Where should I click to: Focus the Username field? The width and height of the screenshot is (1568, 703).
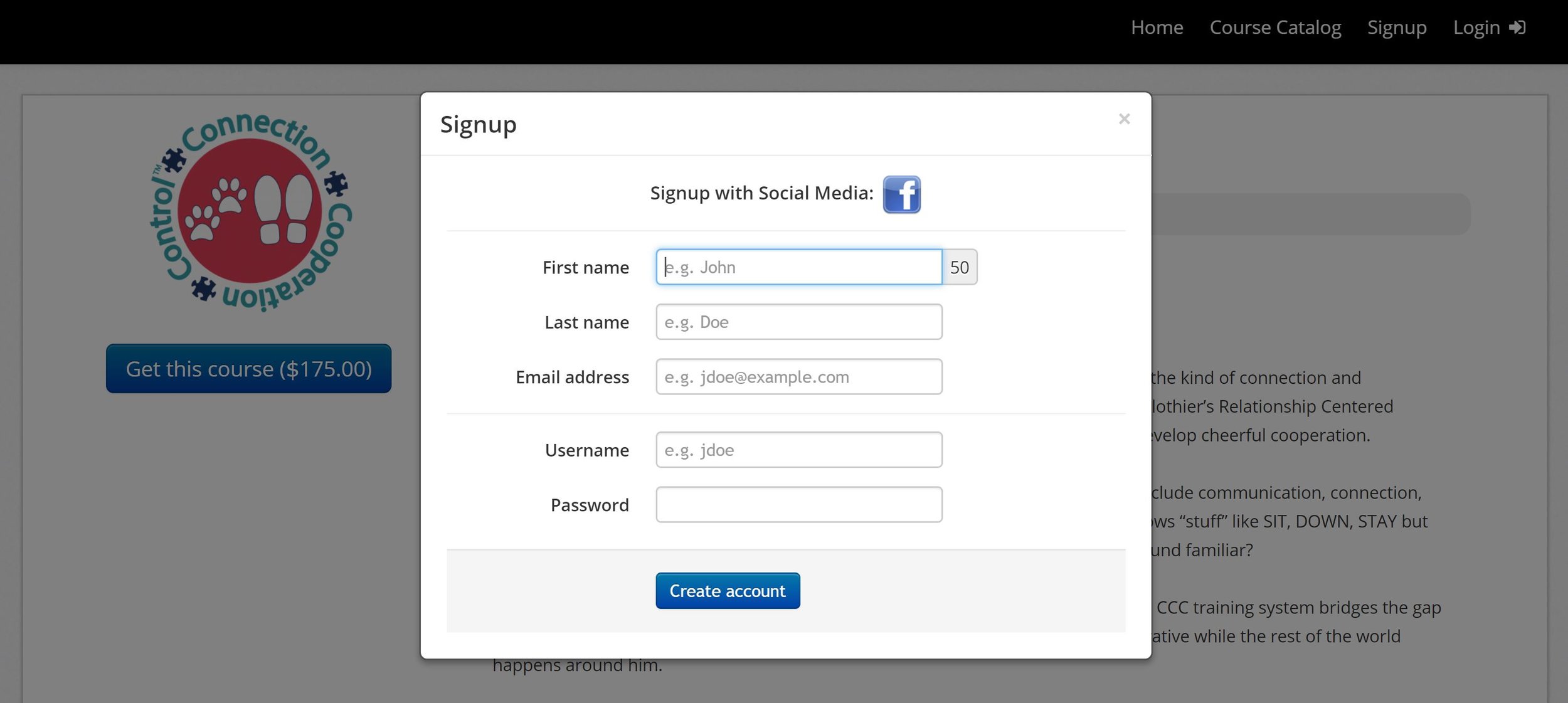798,450
